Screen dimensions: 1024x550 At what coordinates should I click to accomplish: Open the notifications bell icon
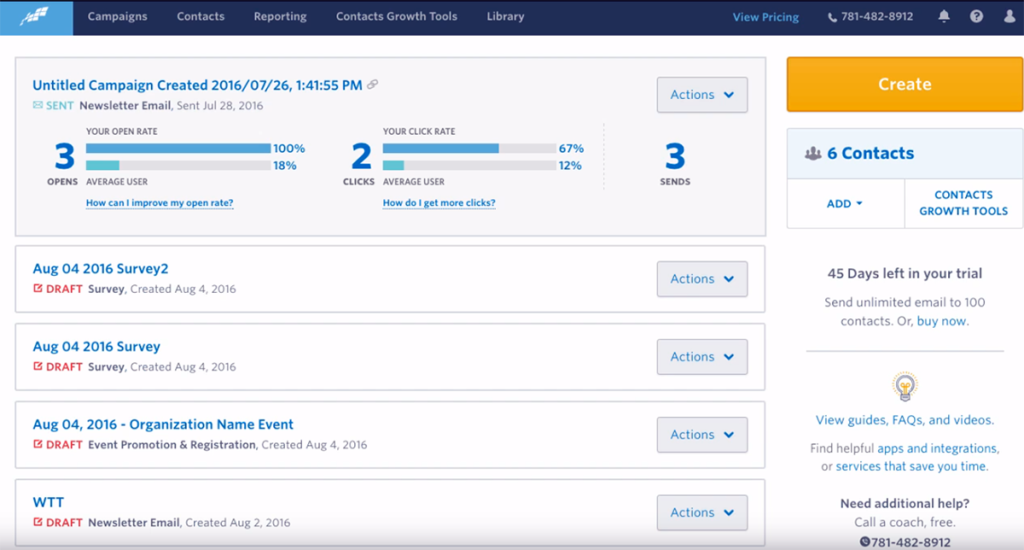(x=944, y=16)
